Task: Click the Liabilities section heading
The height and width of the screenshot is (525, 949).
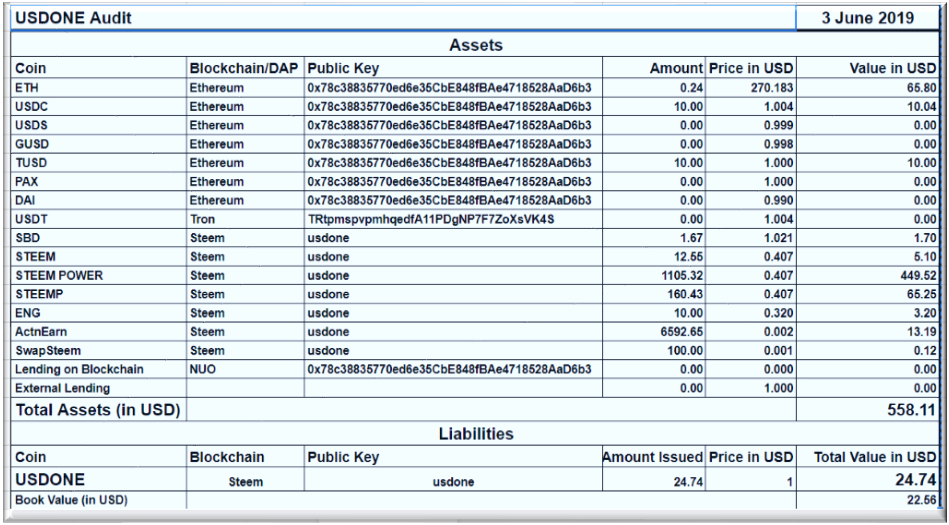Action: coord(475,434)
